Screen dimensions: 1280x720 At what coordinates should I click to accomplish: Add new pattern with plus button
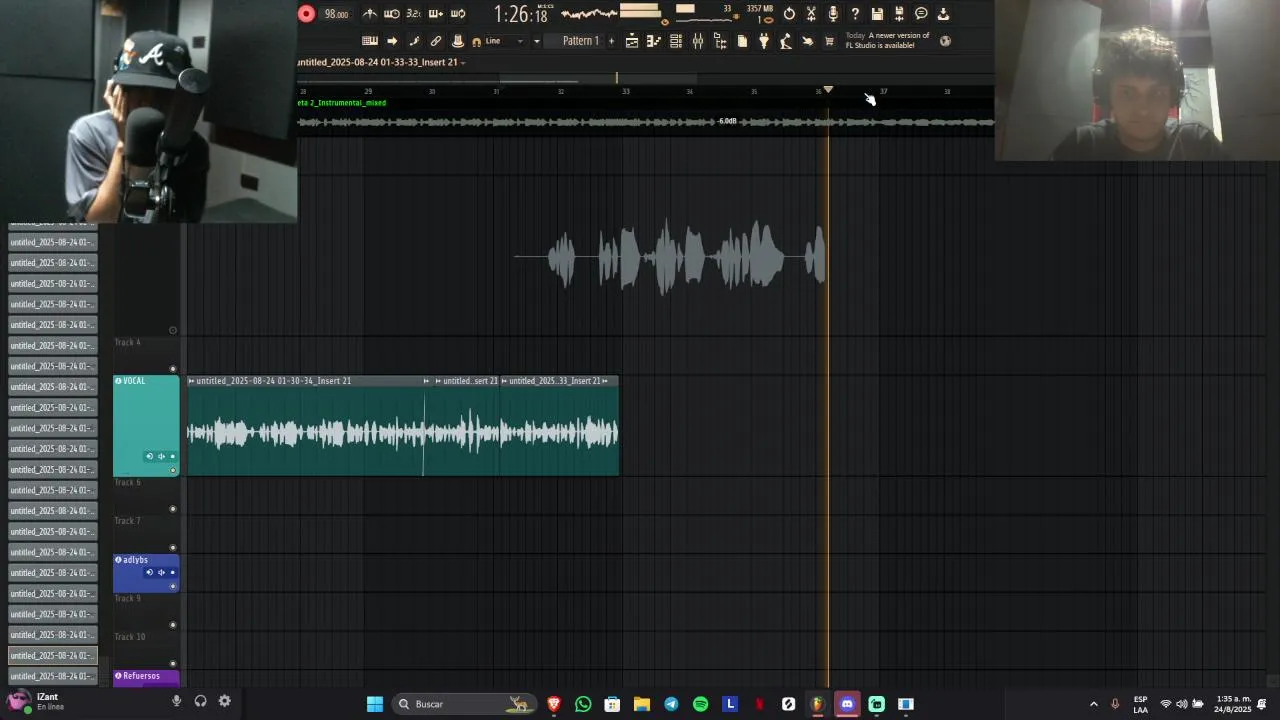tap(611, 41)
